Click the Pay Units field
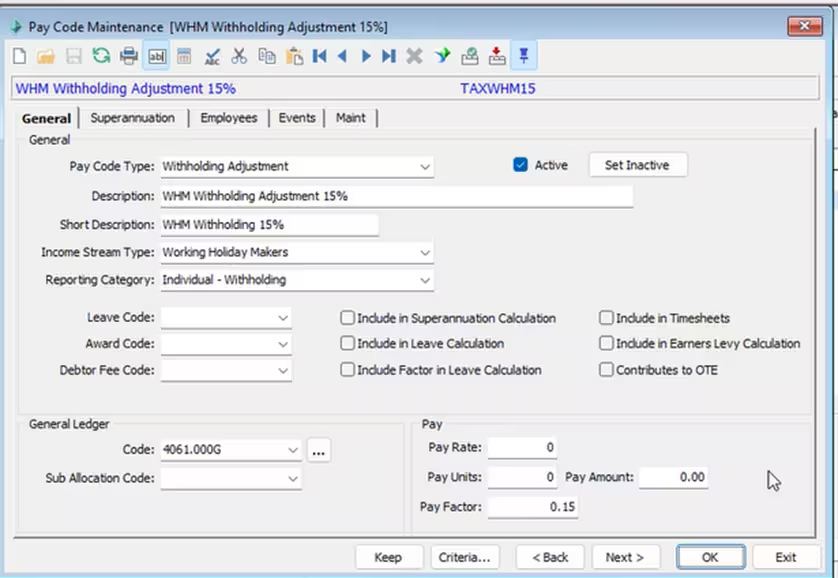The height and width of the screenshot is (578, 838). (522, 477)
